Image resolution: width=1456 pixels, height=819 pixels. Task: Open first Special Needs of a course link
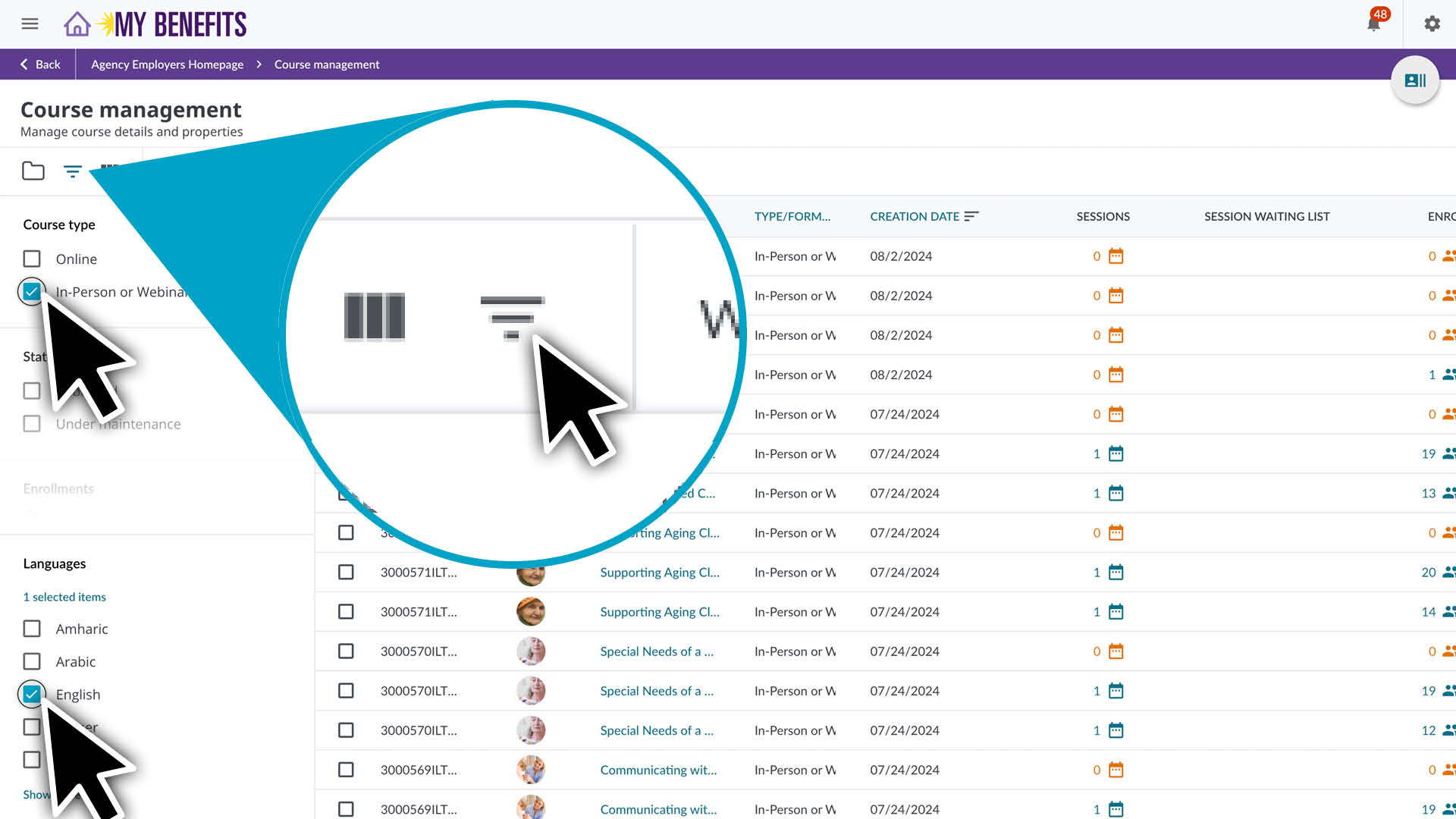pos(656,651)
